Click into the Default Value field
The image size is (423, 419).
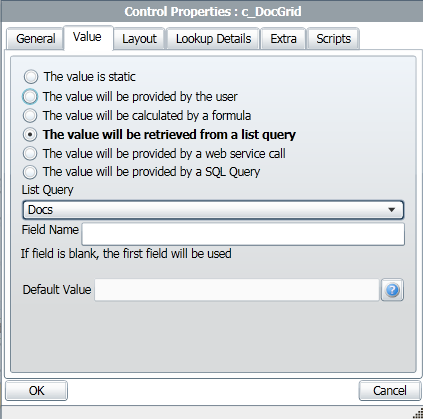click(237, 290)
